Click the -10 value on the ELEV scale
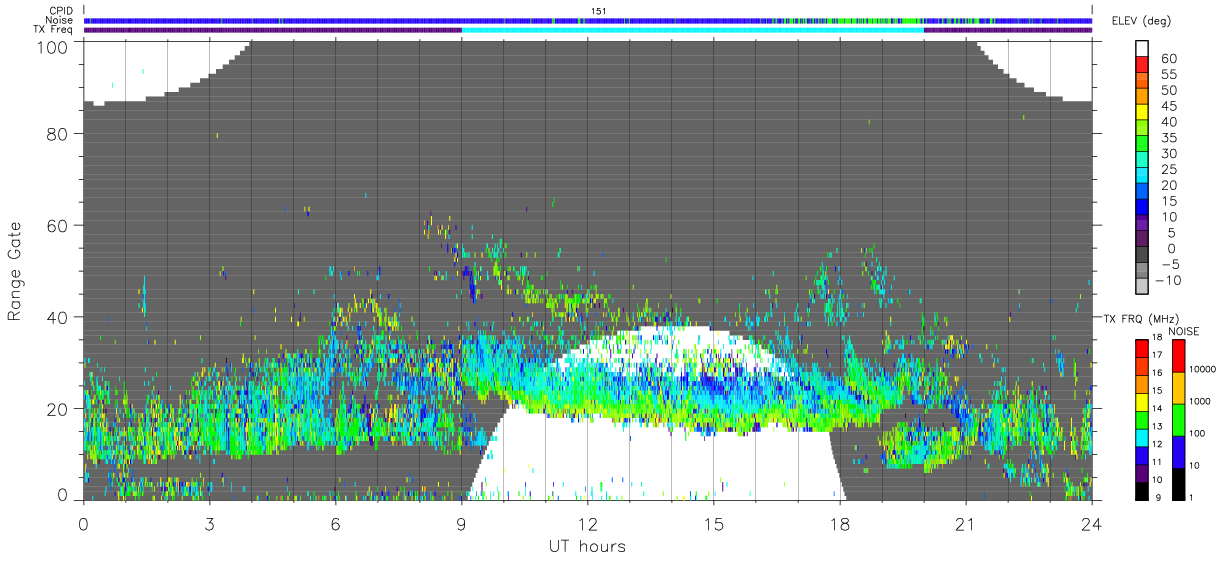Viewport: 1228px width, 567px height. coord(1168,280)
